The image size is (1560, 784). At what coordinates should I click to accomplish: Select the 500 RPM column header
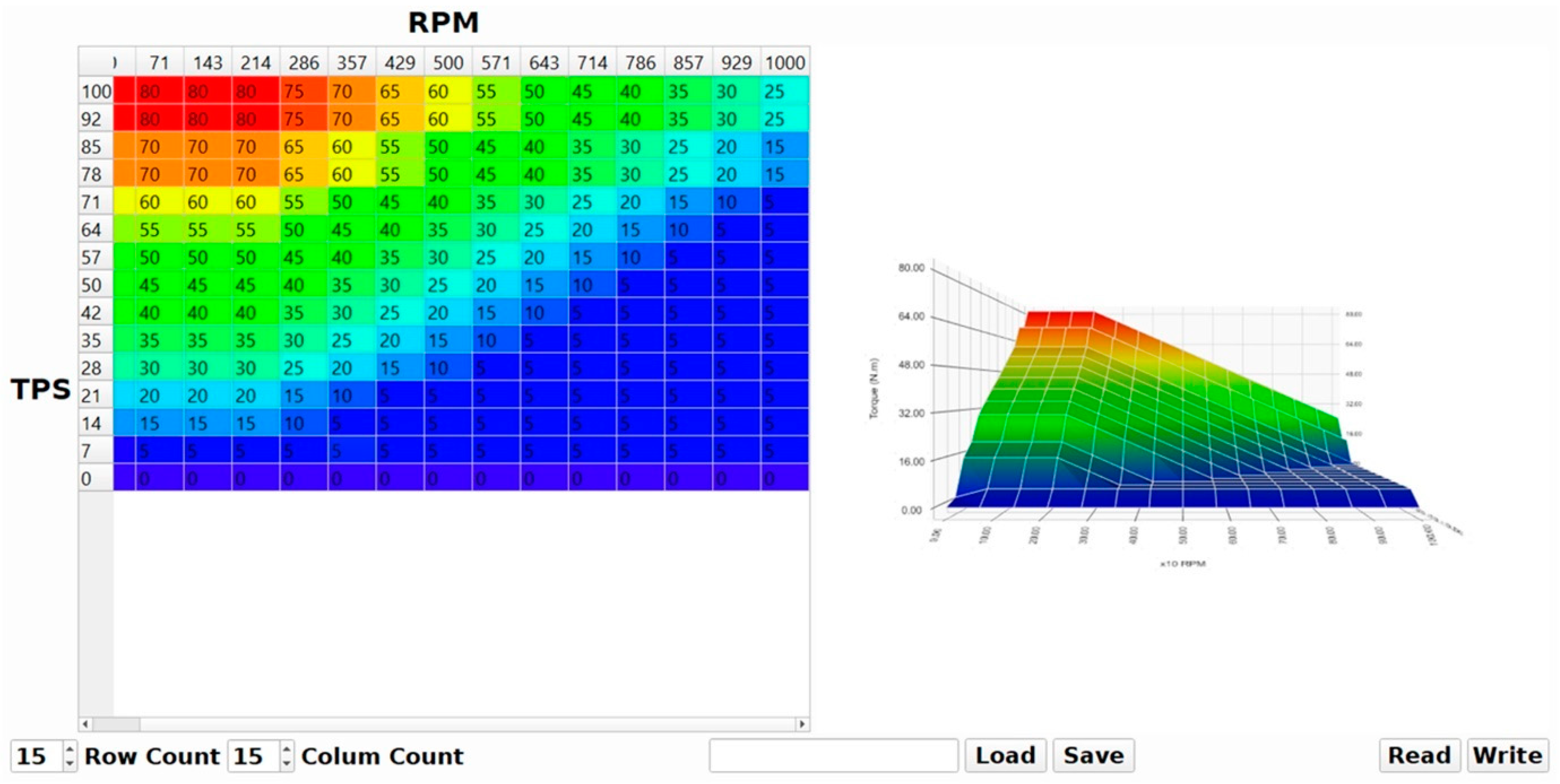point(448,63)
